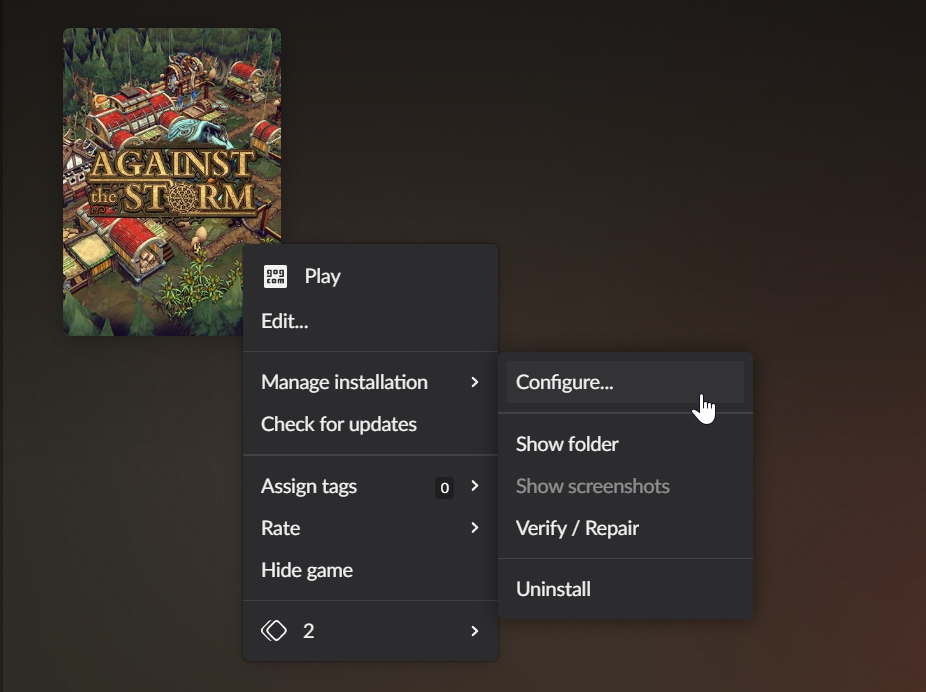Expand the Manage installation submenu
The width and height of the screenshot is (926, 692).
pos(370,382)
